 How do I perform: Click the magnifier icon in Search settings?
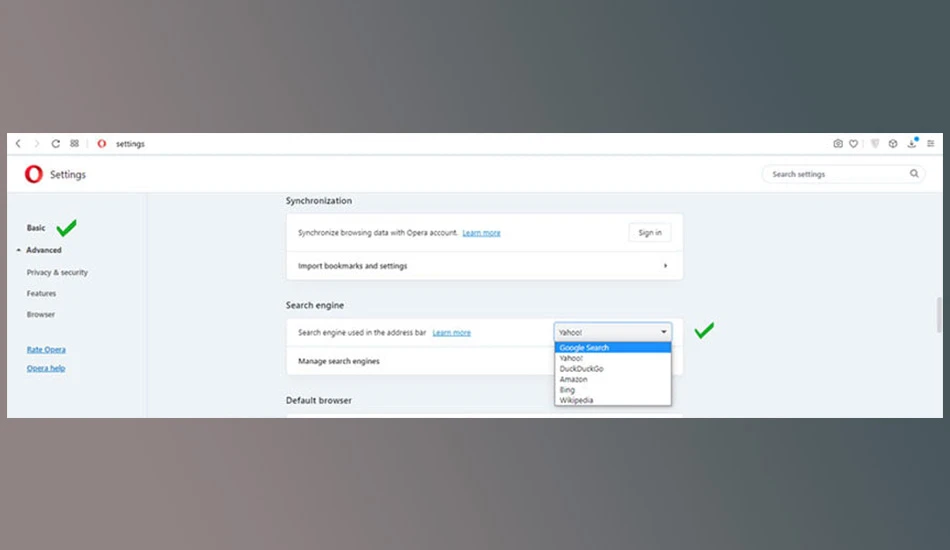[x=914, y=174]
